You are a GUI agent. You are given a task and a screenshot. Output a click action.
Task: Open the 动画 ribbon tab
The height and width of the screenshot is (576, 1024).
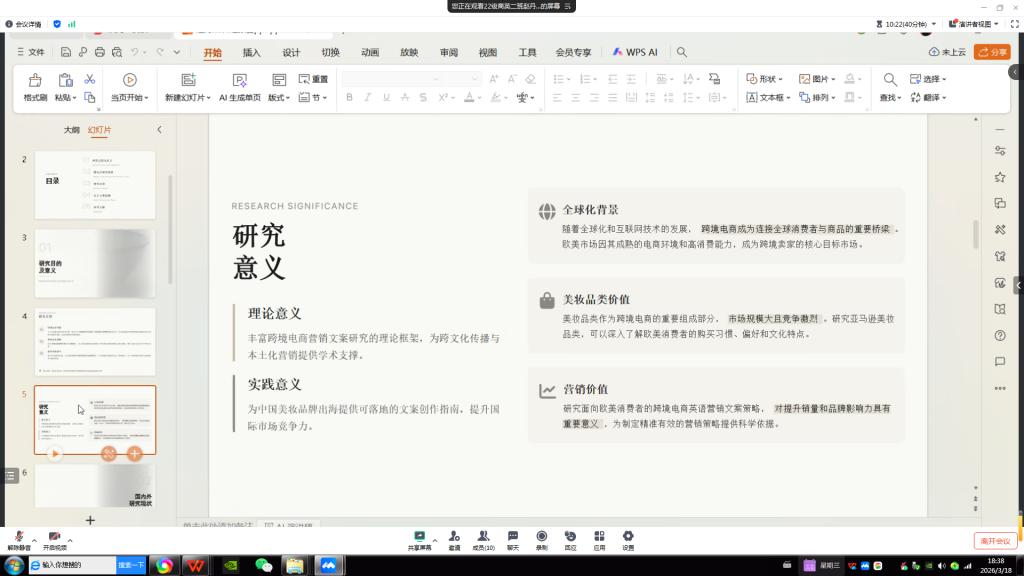pyautogui.click(x=370, y=52)
